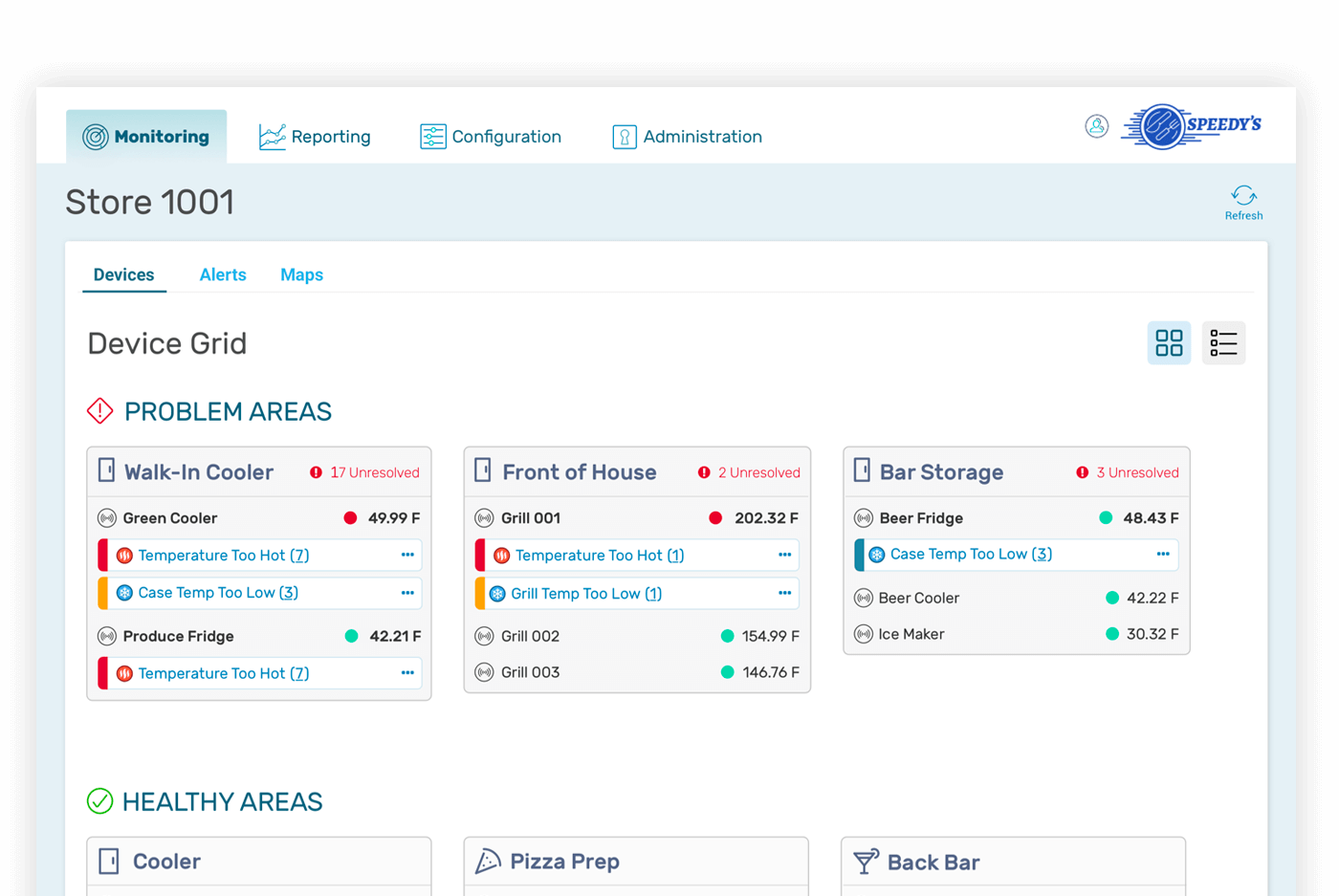
Task: Open the Walk-In Cooler area
Action: tap(199, 472)
